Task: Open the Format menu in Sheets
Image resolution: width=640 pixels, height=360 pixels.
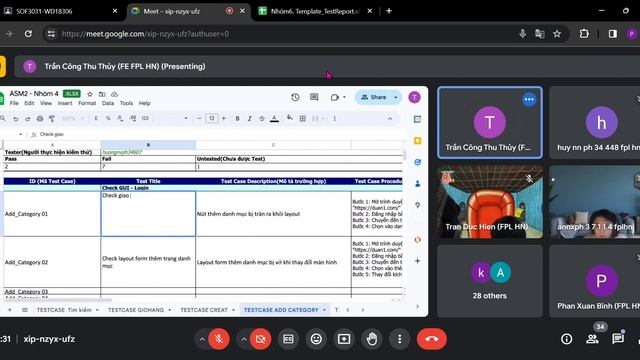Action: 87,103
